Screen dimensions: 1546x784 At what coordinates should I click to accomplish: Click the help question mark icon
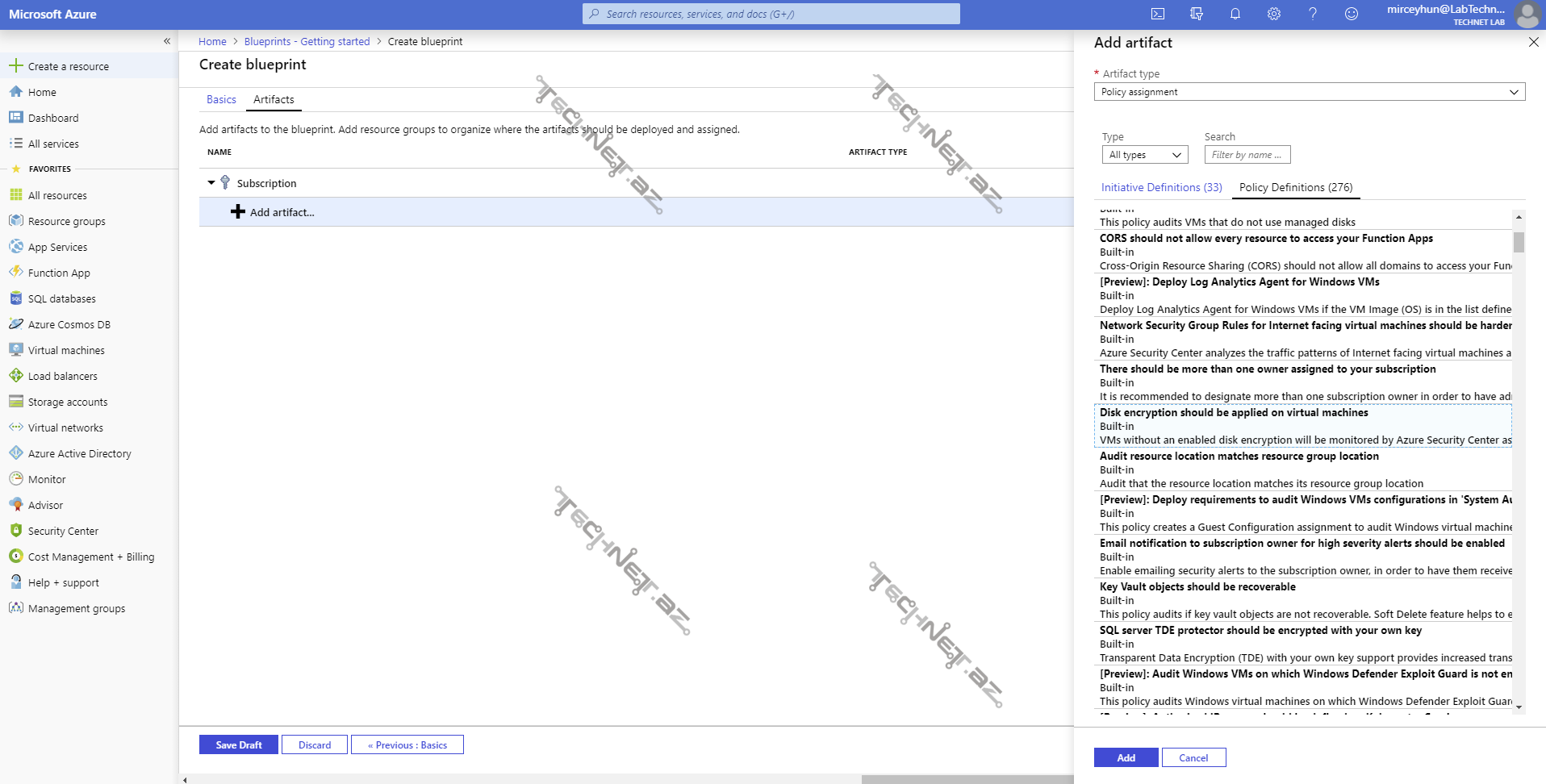pos(1312,14)
